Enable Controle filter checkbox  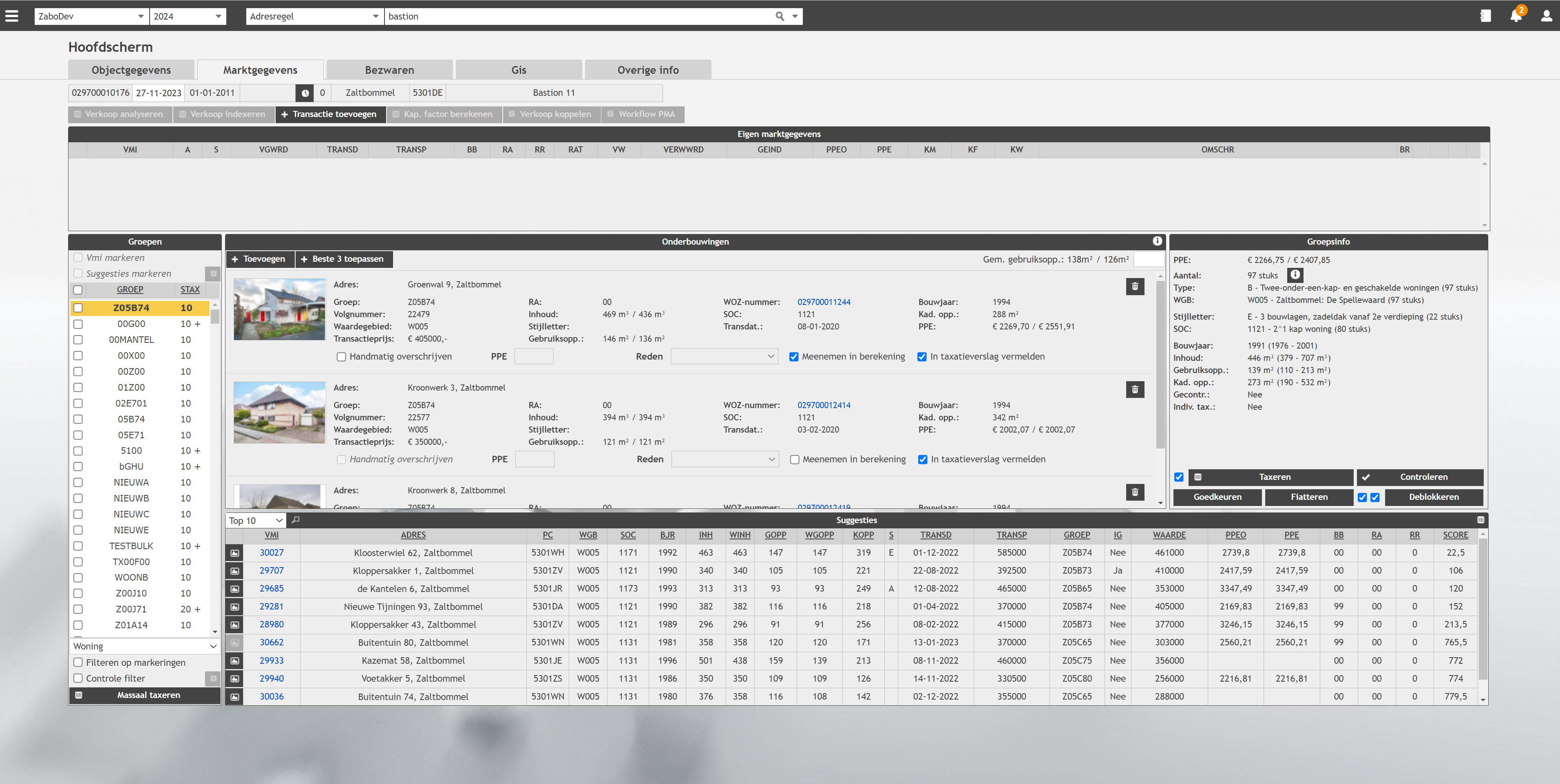(x=78, y=679)
